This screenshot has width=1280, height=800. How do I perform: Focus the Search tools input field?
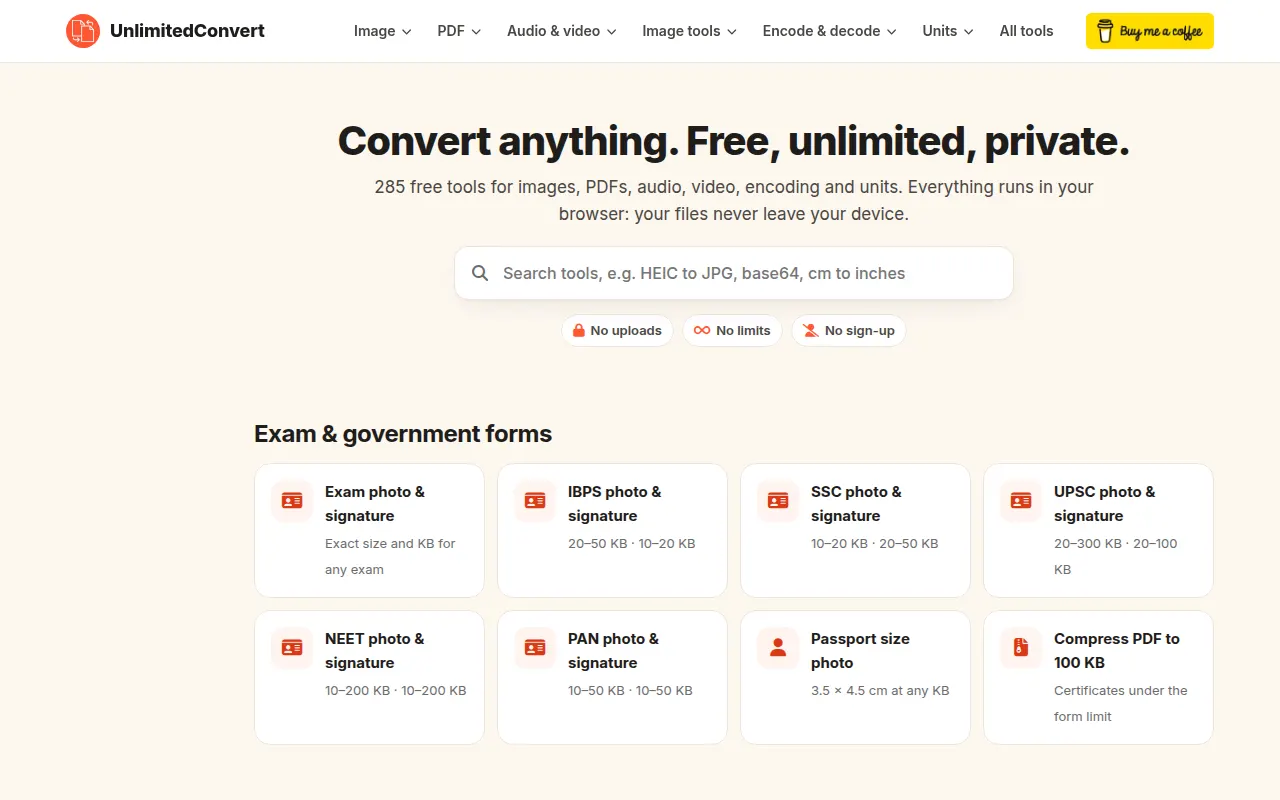coord(734,273)
